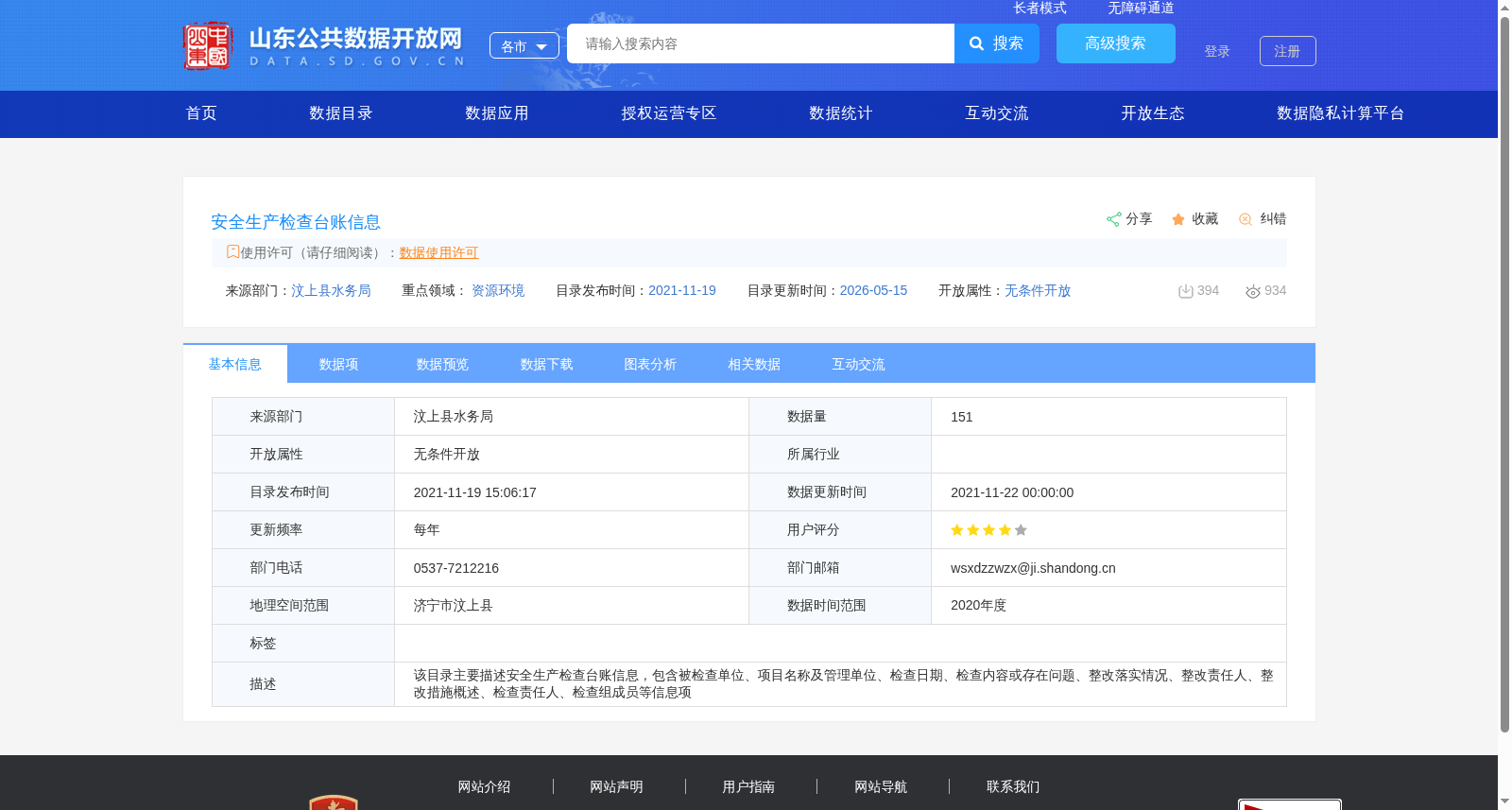Open 授权运营专区 in the navigation
The width and height of the screenshot is (1512, 810).
coord(669,113)
